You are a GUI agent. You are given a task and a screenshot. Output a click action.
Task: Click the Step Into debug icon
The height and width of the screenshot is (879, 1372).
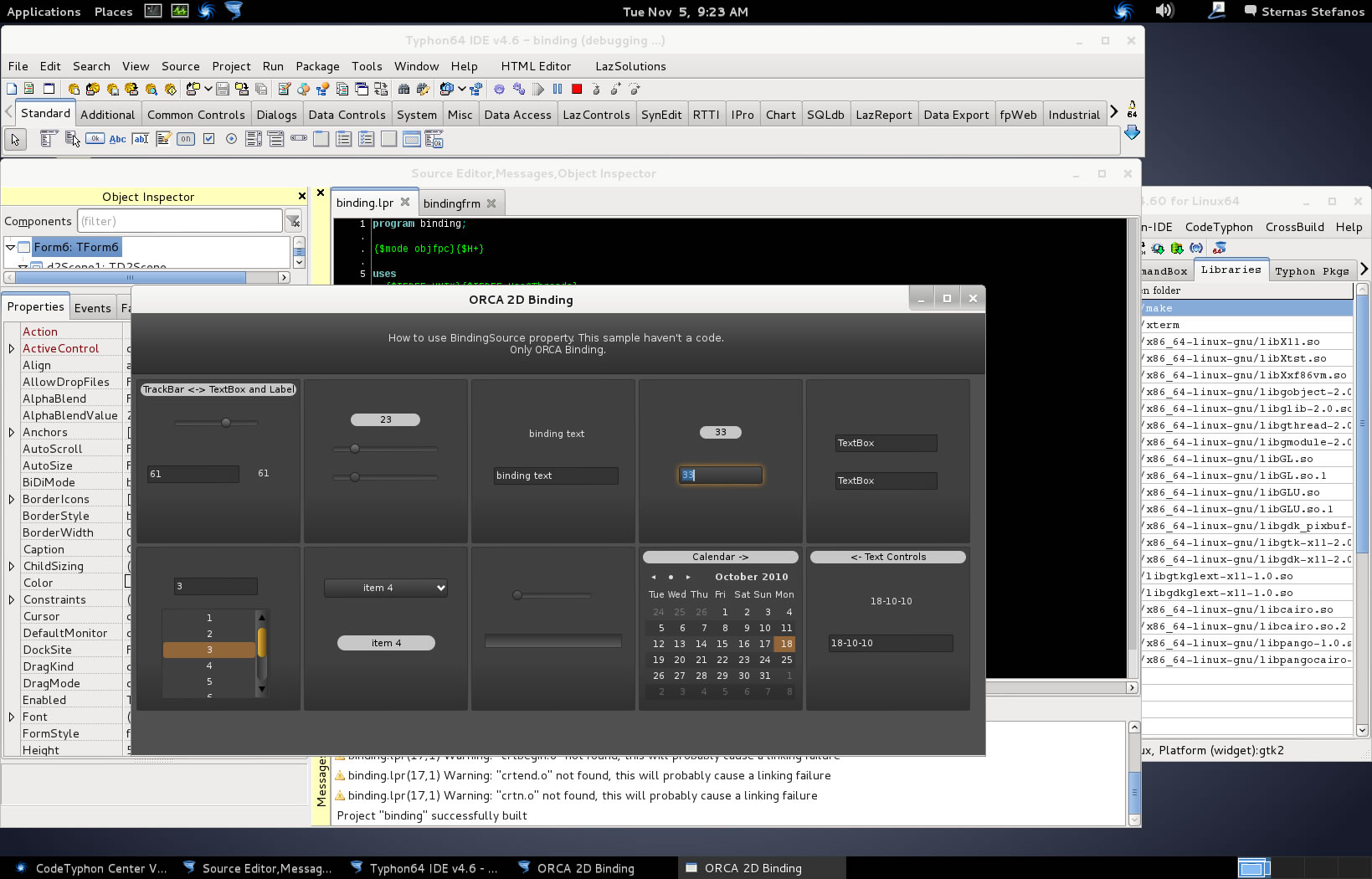(x=596, y=89)
